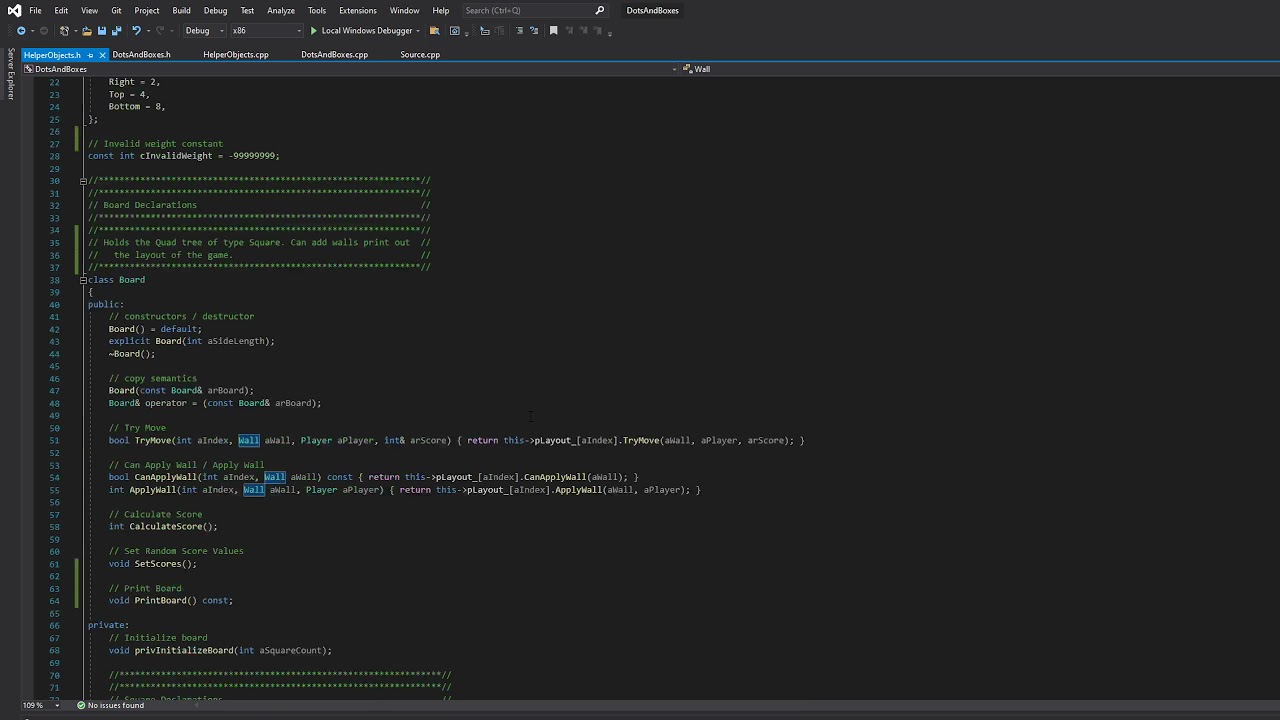This screenshot has height=720, width=1280.
Task: Open the undo history dropdown arrow
Action: tap(148, 31)
